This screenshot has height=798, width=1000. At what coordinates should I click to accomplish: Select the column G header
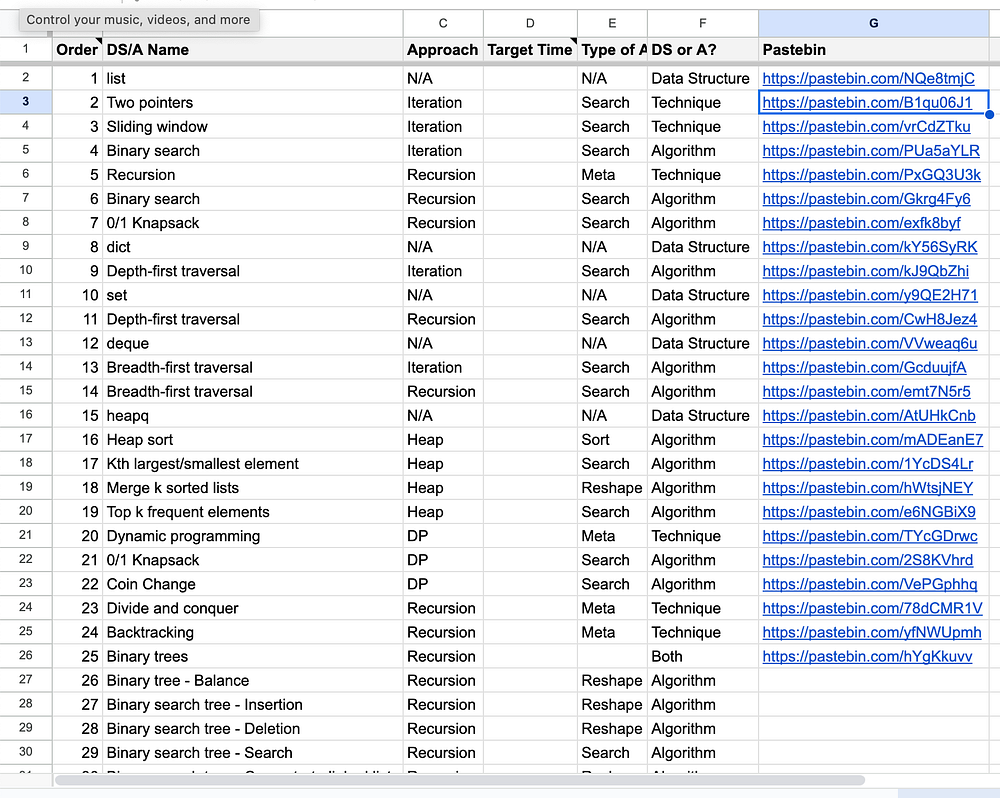(873, 23)
